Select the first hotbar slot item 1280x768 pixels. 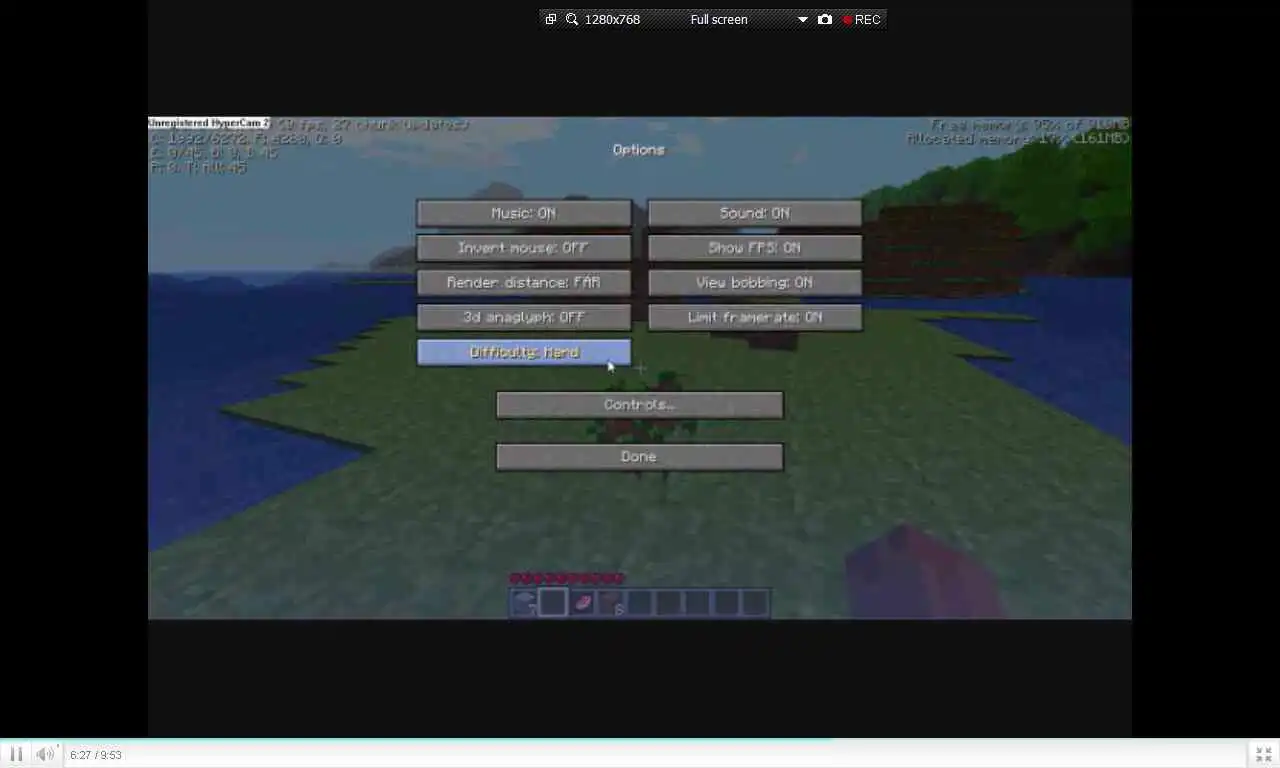pos(524,602)
